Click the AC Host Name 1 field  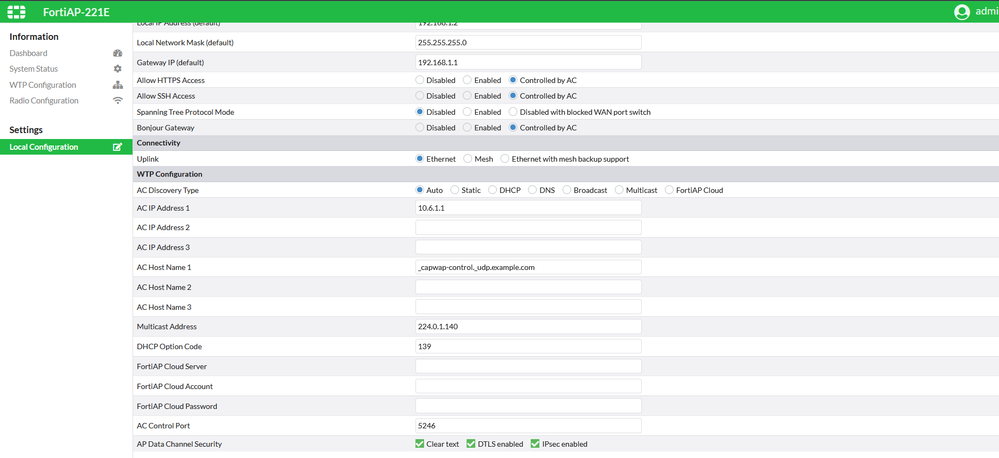click(x=528, y=267)
